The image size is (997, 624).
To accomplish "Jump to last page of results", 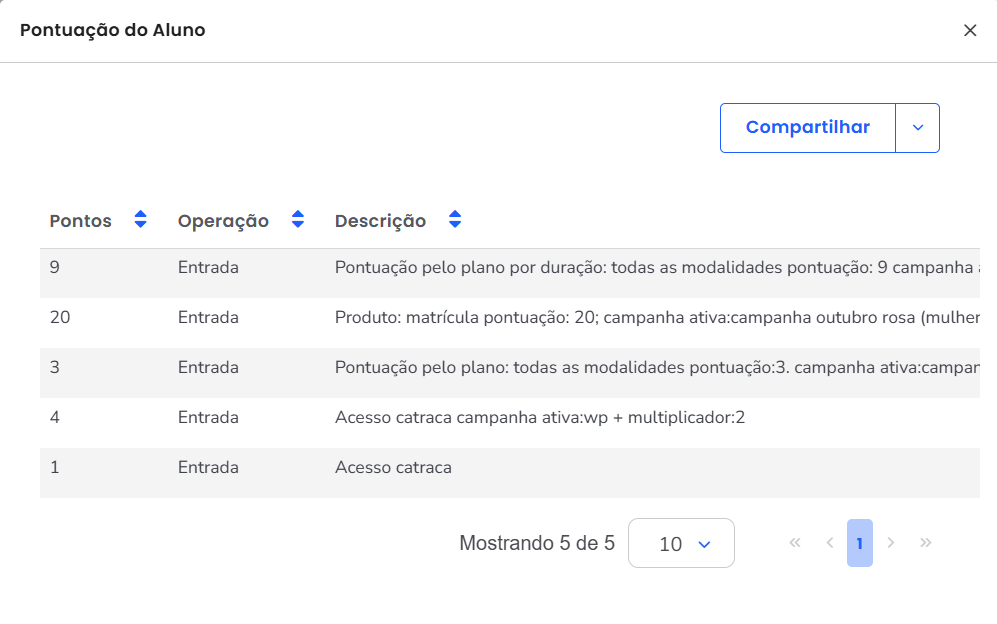I will [926, 543].
